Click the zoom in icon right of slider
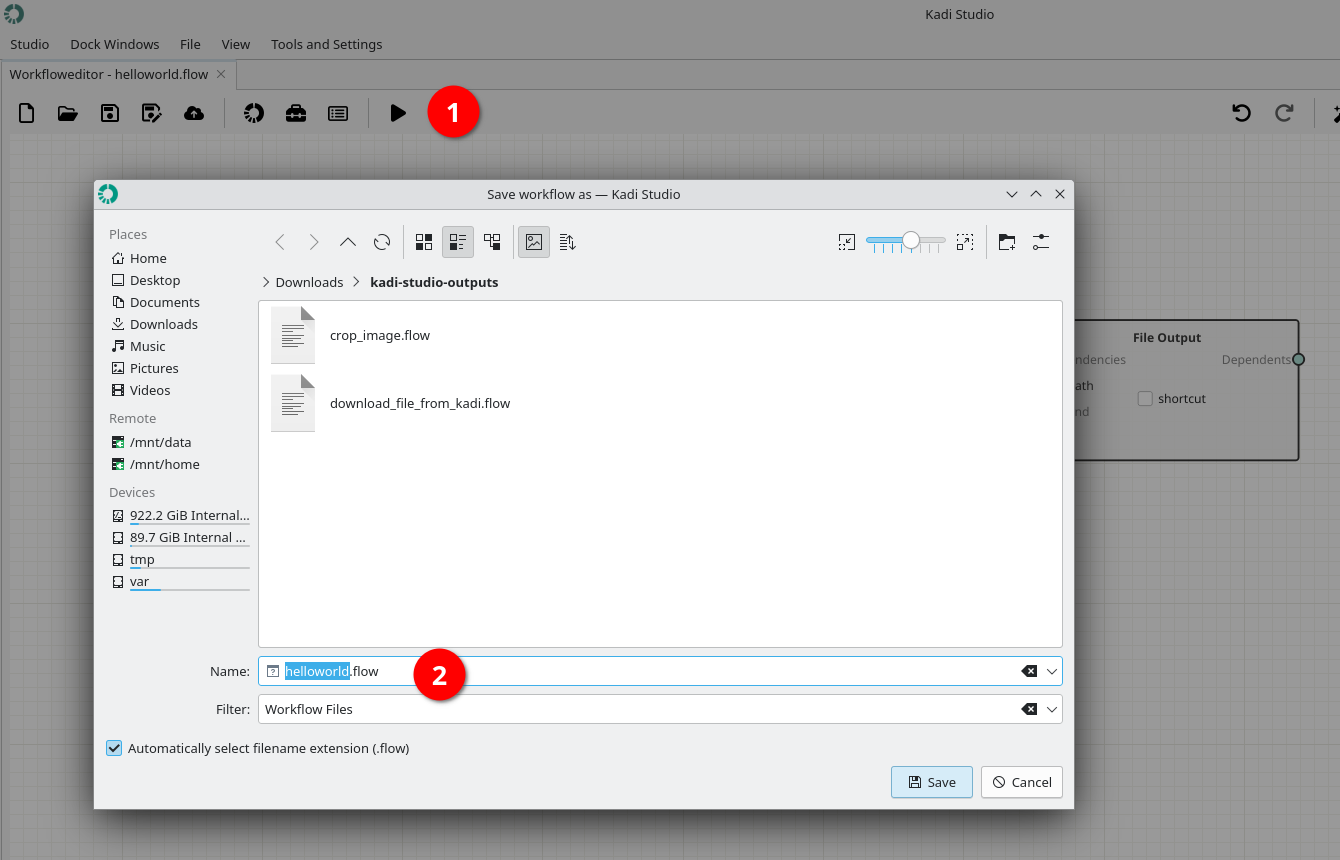1340x860 pixels. [x=965, y=242]
